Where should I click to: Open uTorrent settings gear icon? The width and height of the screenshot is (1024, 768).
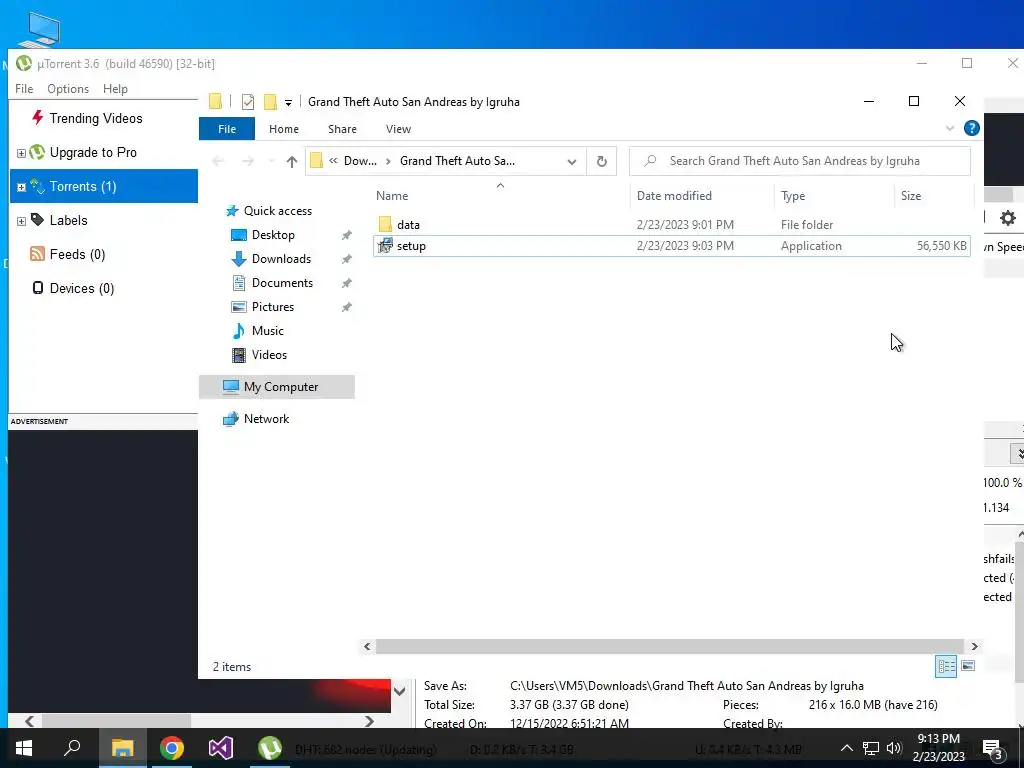click(1008, 218)
